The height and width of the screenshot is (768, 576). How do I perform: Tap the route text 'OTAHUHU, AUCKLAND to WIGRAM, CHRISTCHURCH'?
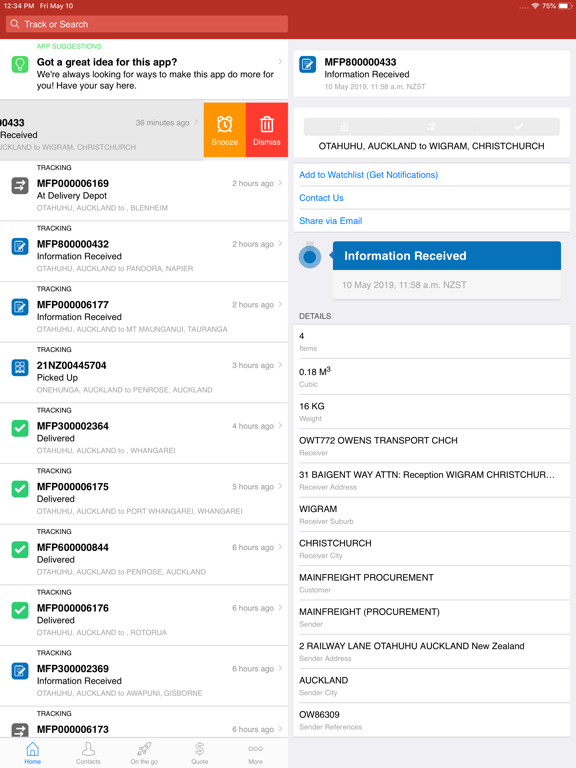click(432, 146)
